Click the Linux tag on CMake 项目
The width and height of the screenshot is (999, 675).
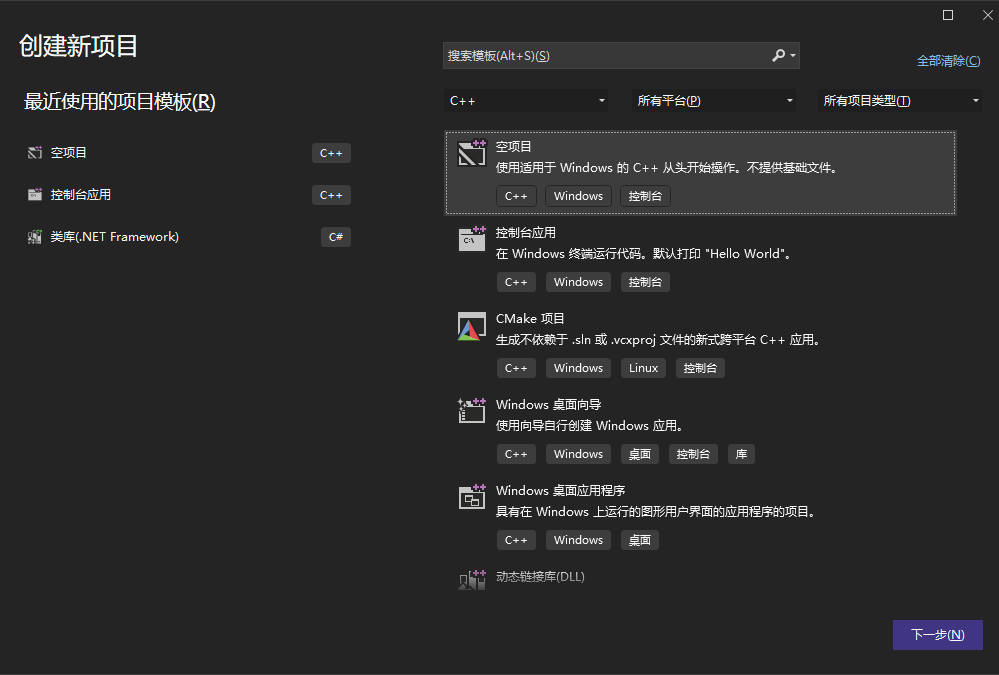click(x=643, y=367)
